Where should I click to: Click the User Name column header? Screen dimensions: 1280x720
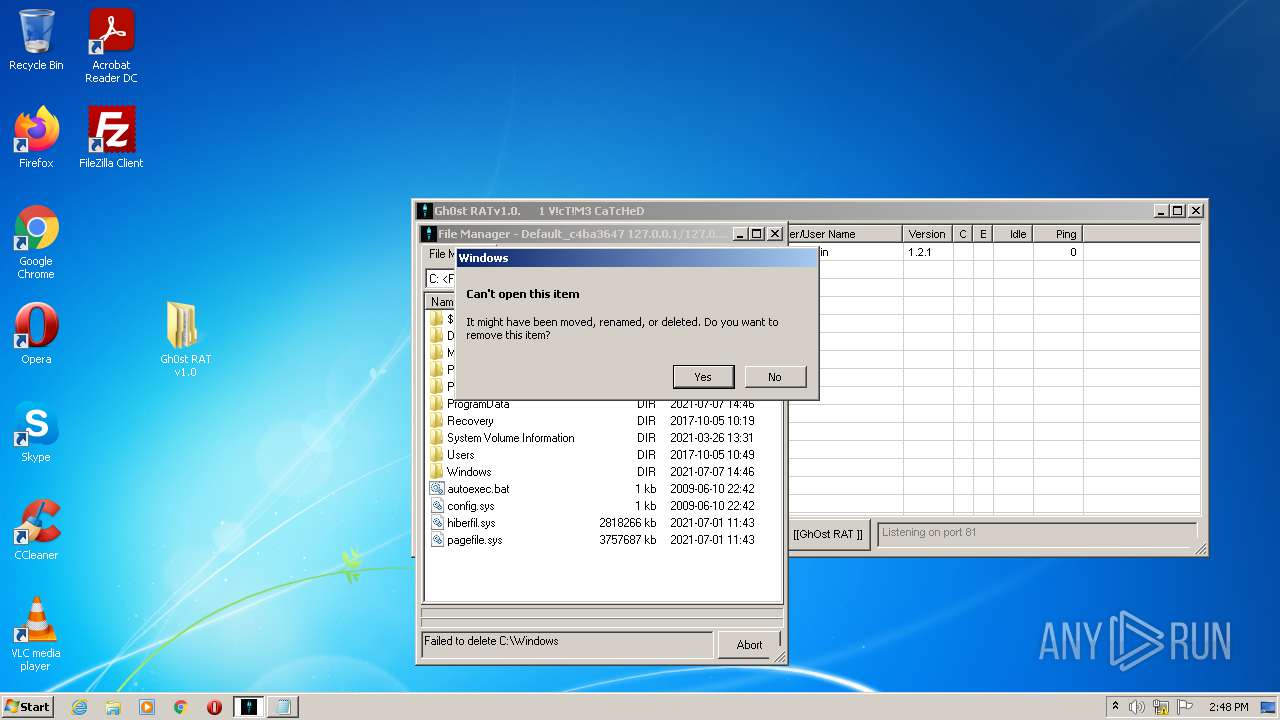point(845,234)
